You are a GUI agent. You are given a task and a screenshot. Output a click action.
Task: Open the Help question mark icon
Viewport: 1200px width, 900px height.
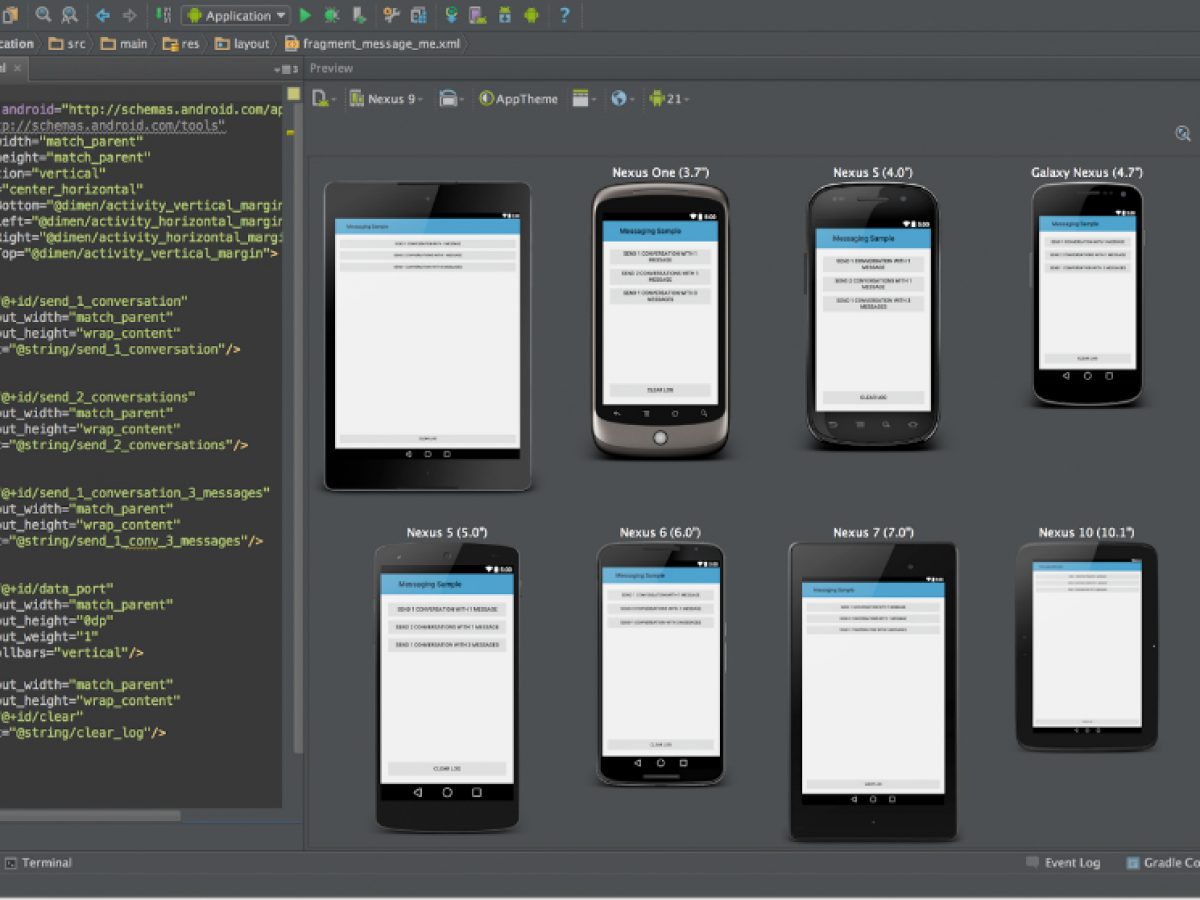pyautogui.click(x=565, y=15)
